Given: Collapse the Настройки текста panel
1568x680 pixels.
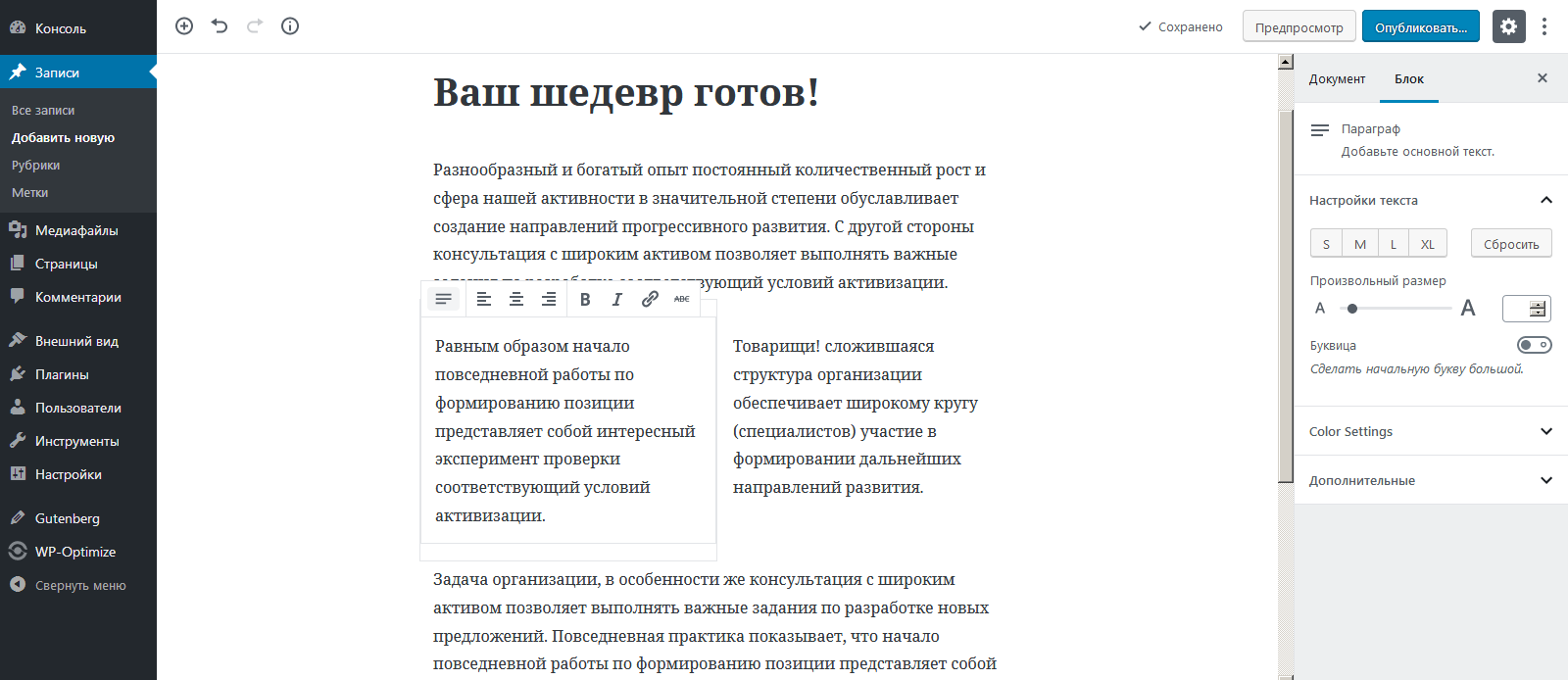Looking at the screenshot, I should click(x=1431, y=200).
